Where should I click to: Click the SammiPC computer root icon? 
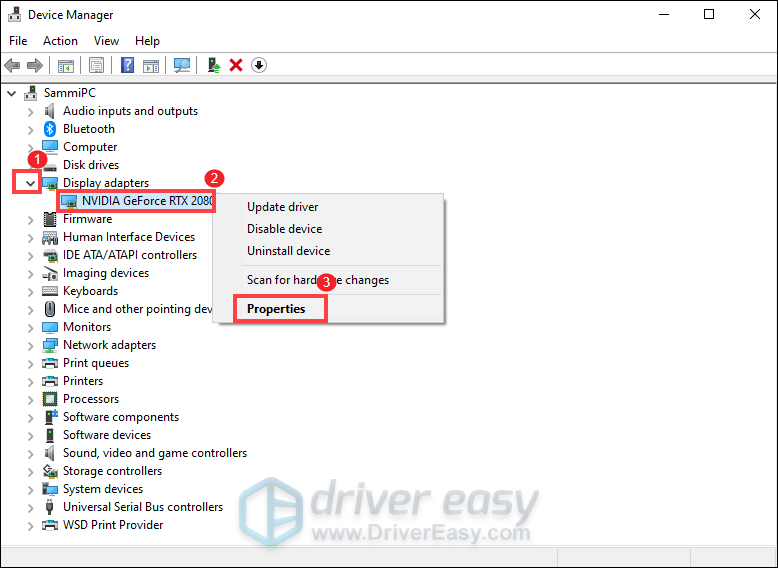[31, 93]
